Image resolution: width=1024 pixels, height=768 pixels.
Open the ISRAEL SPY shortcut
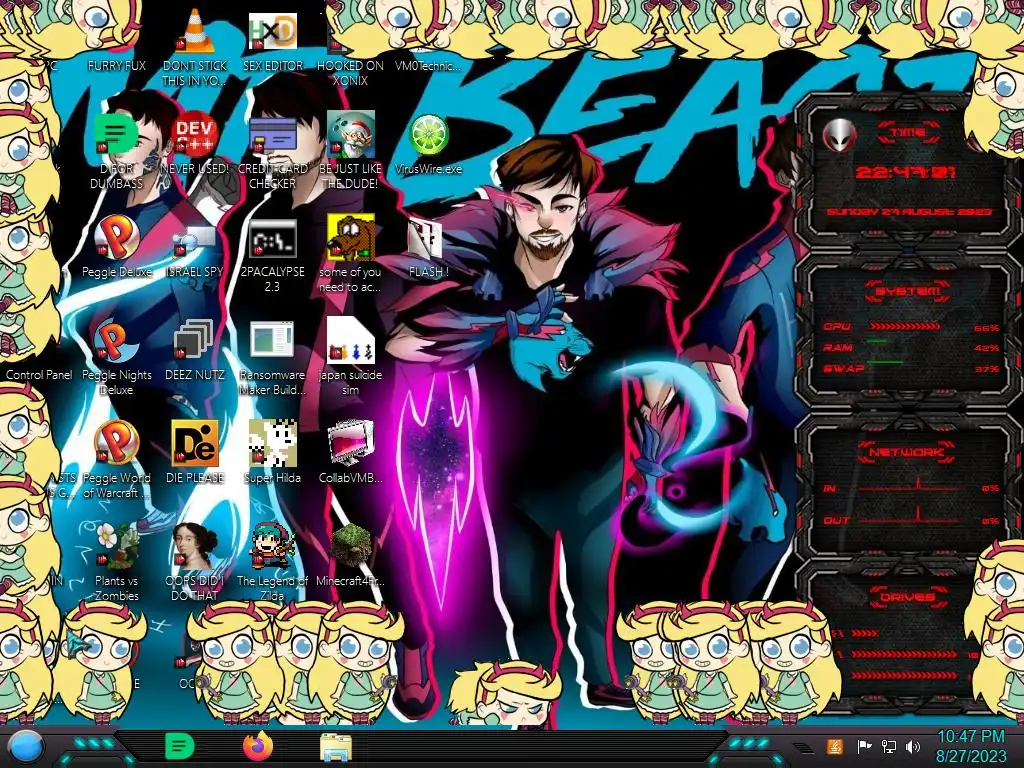(195, 251)
